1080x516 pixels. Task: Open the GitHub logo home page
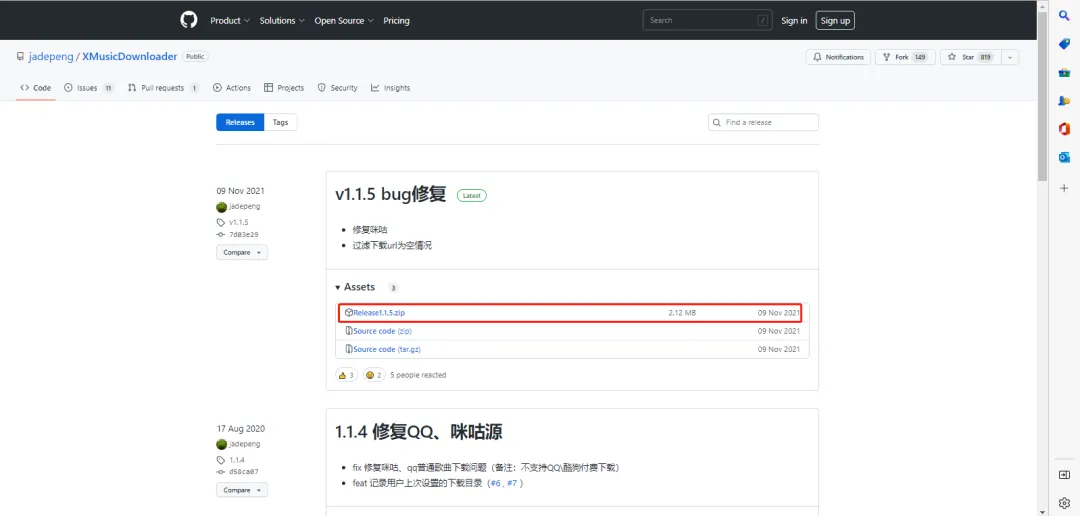coord(189,20)
